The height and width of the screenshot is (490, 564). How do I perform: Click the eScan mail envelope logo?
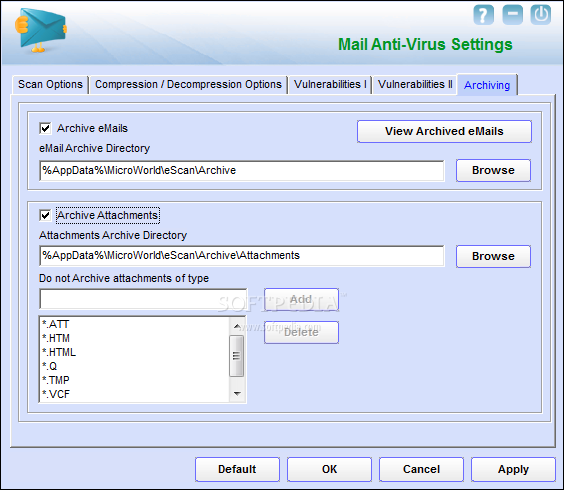[40, 30]
